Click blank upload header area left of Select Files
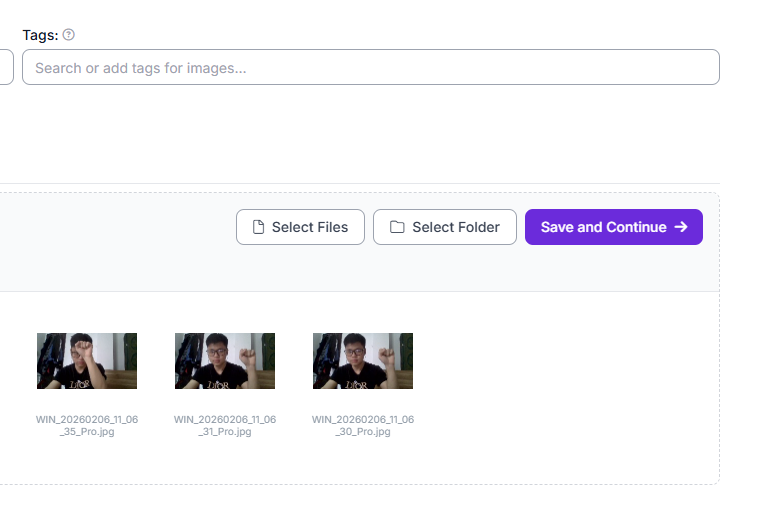This screenshot has height=515, width=758. [110, 240]
